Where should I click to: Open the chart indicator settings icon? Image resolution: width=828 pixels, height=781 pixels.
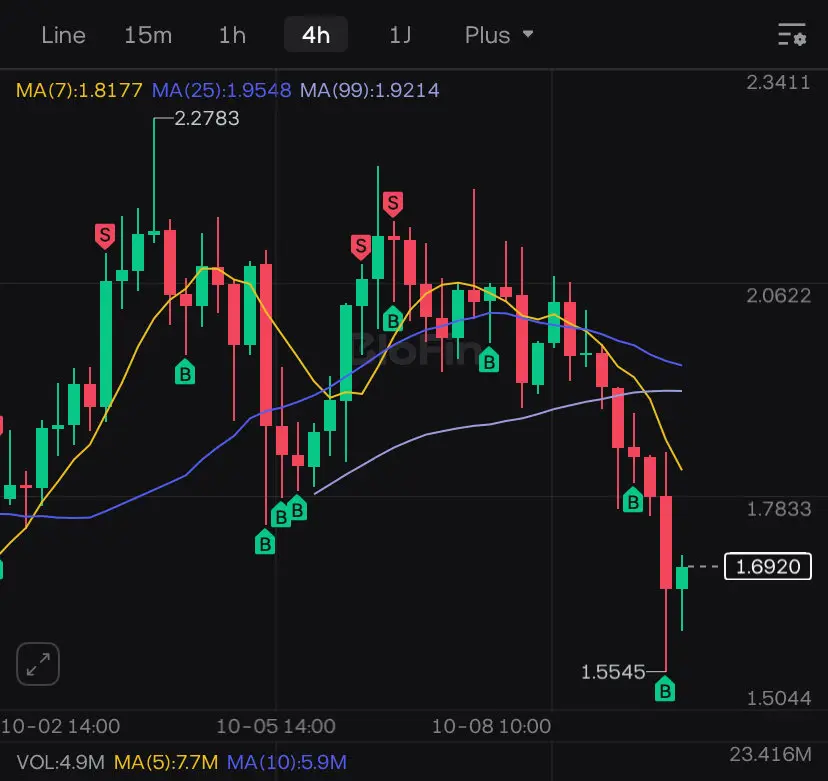[792, 35]
